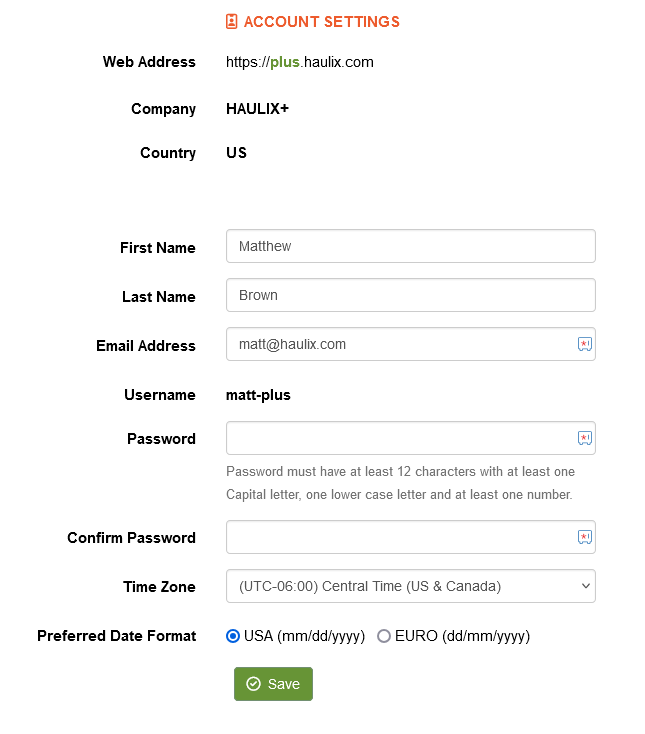
Task: Click password manager icon in Email Address field
Action: [x=585, y=344]
